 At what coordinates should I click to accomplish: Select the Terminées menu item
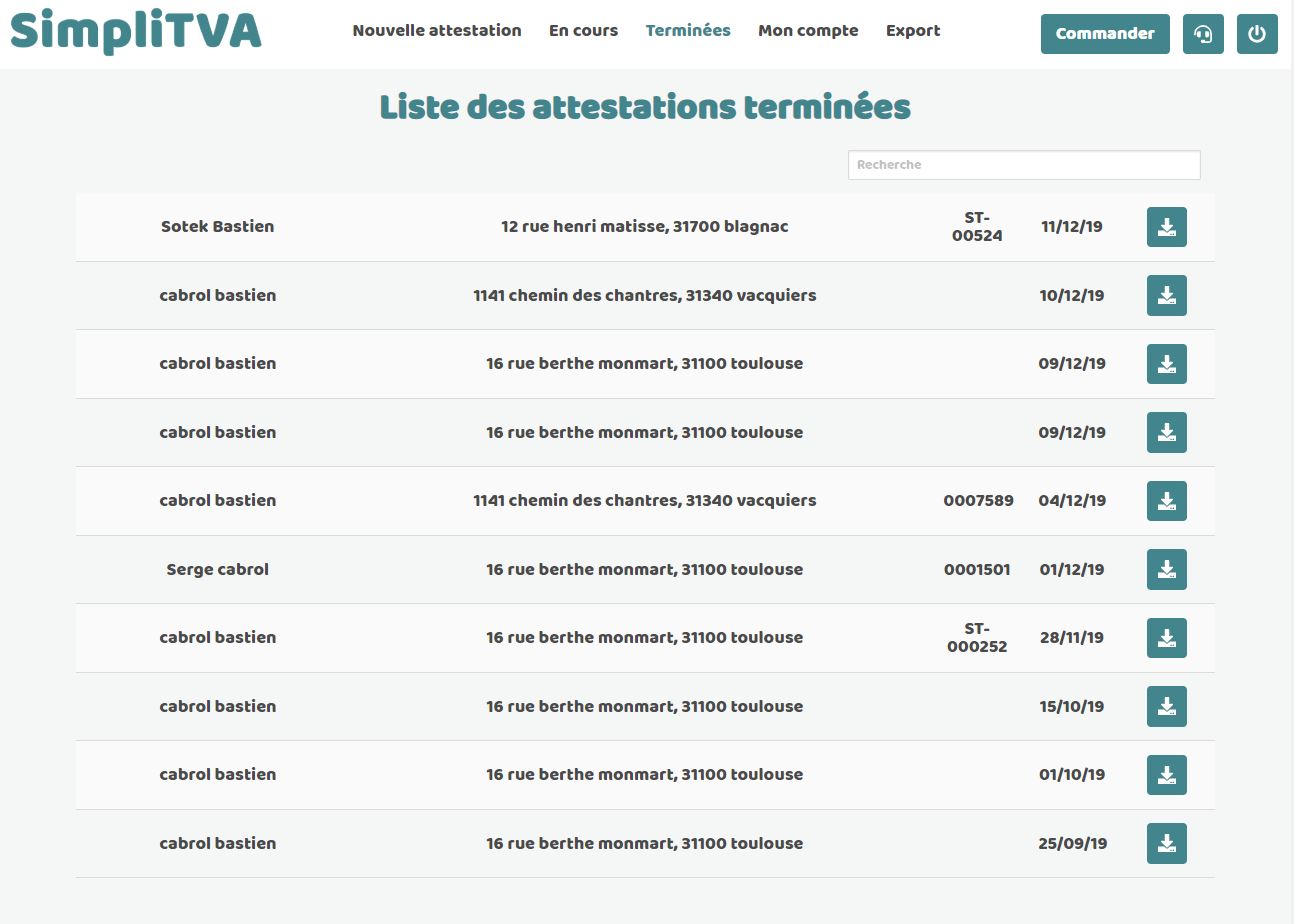point(688,31)
